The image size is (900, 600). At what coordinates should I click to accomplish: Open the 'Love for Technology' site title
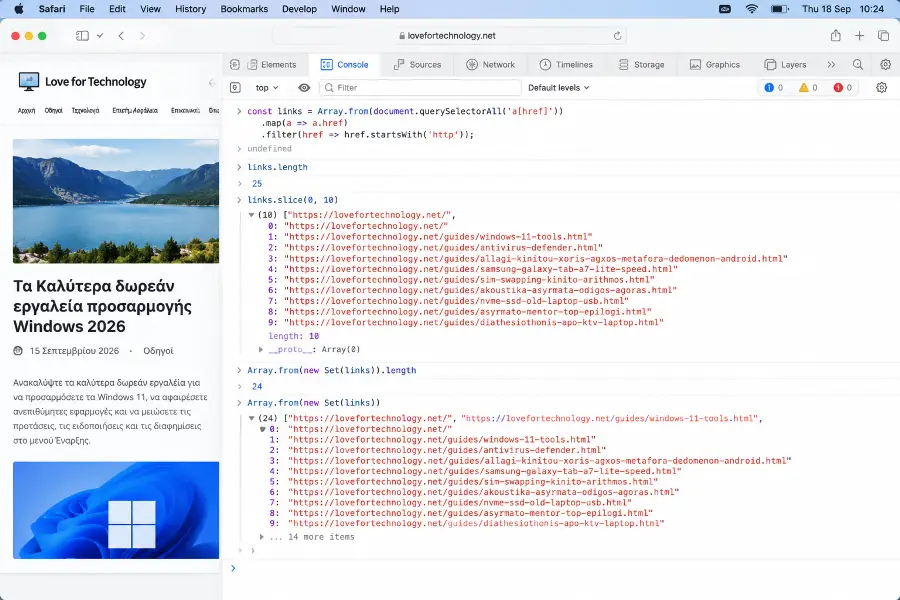point(96,82)
